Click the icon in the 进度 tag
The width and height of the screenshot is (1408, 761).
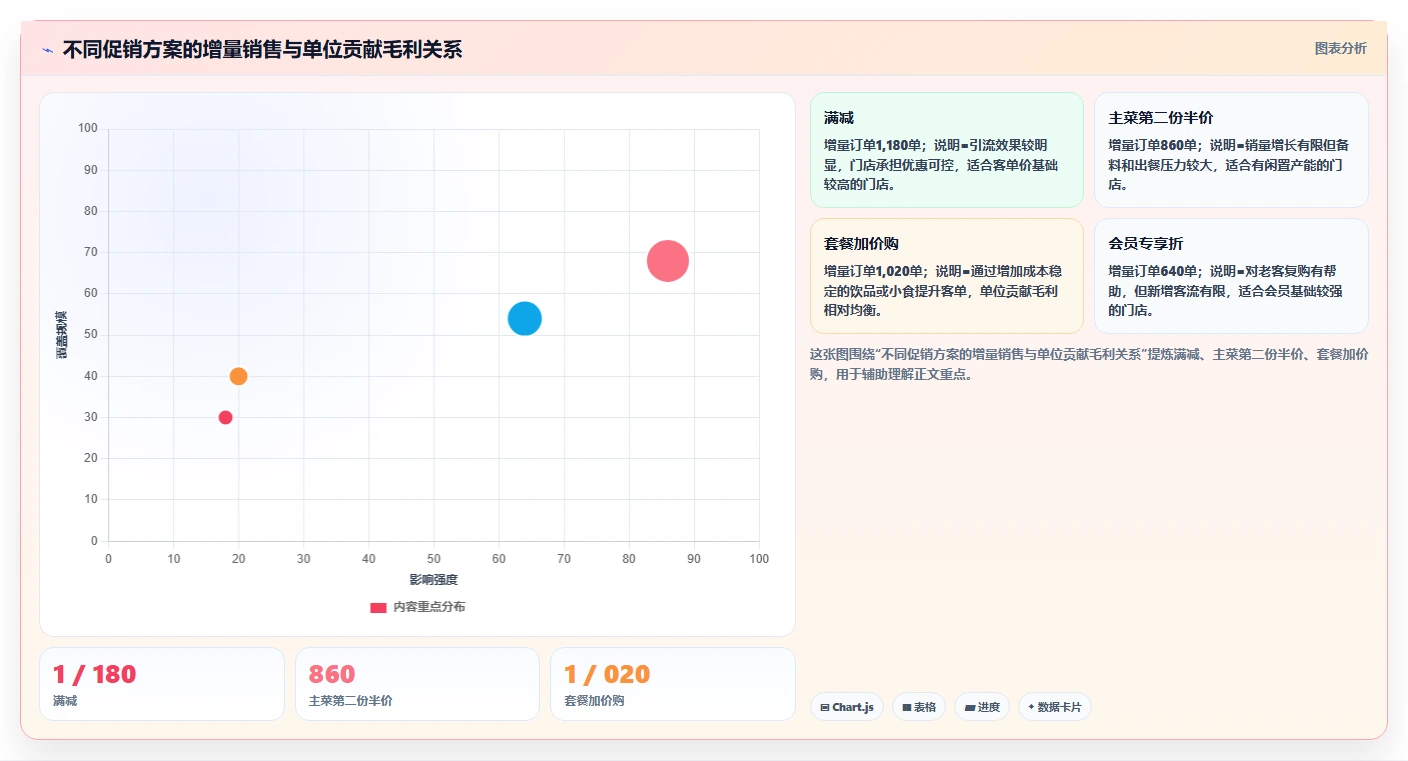coord(969,707)
